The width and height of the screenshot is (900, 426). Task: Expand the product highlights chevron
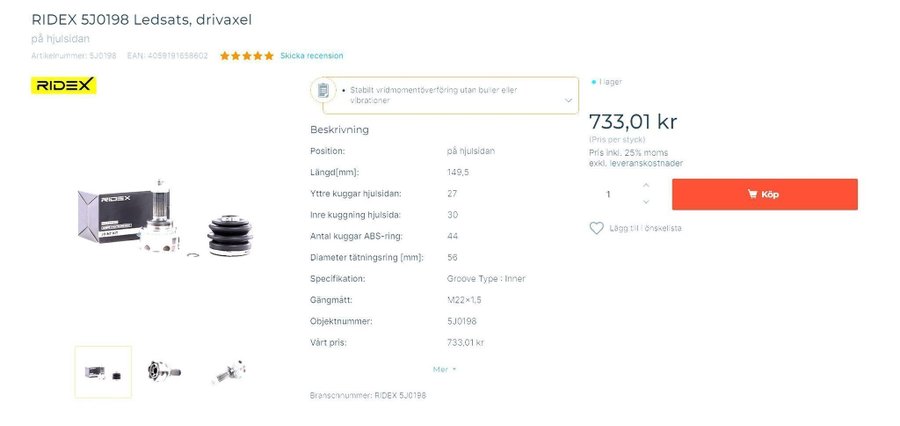568,101
